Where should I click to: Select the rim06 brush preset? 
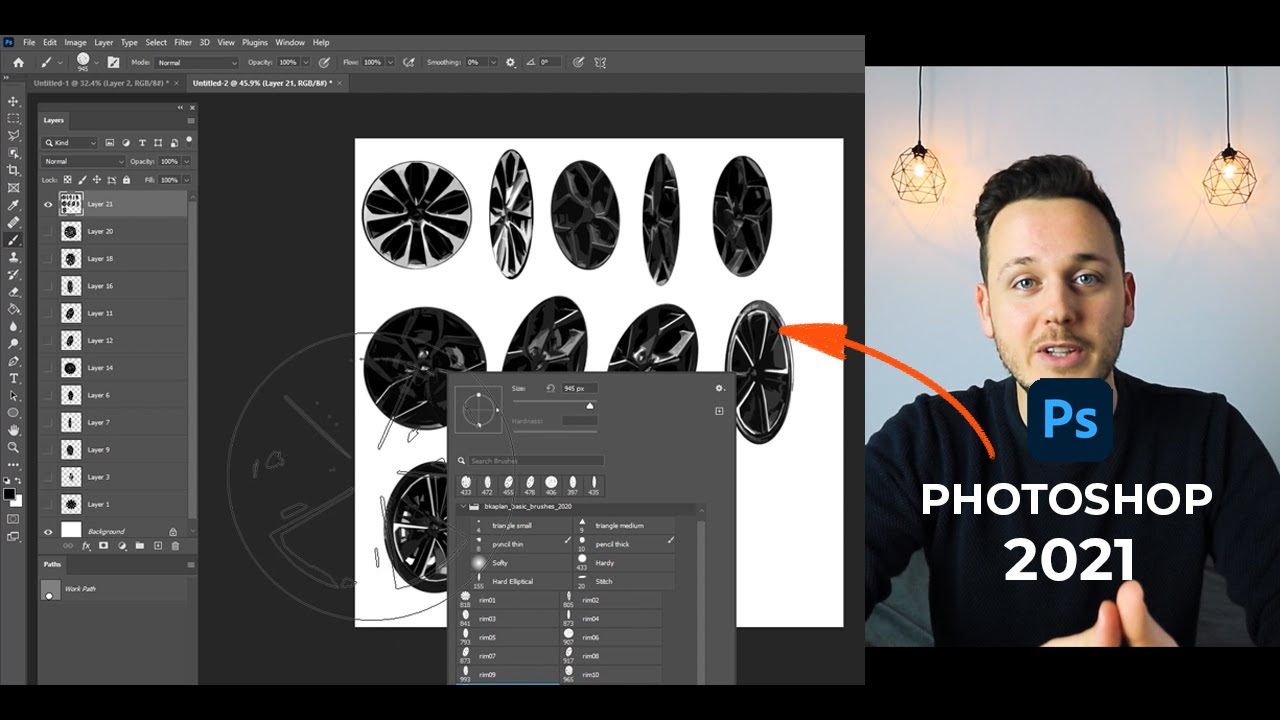click(610, 637)
